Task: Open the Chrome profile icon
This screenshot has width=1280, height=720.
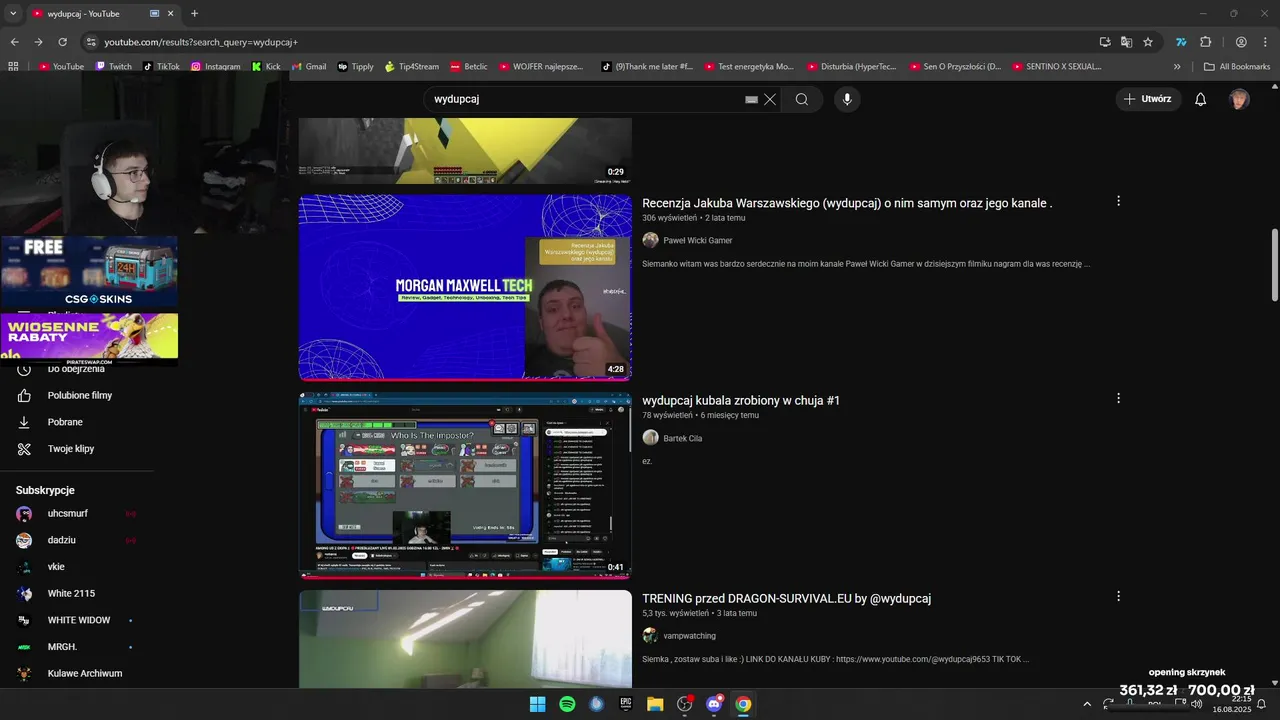Action: point(1241,42)
